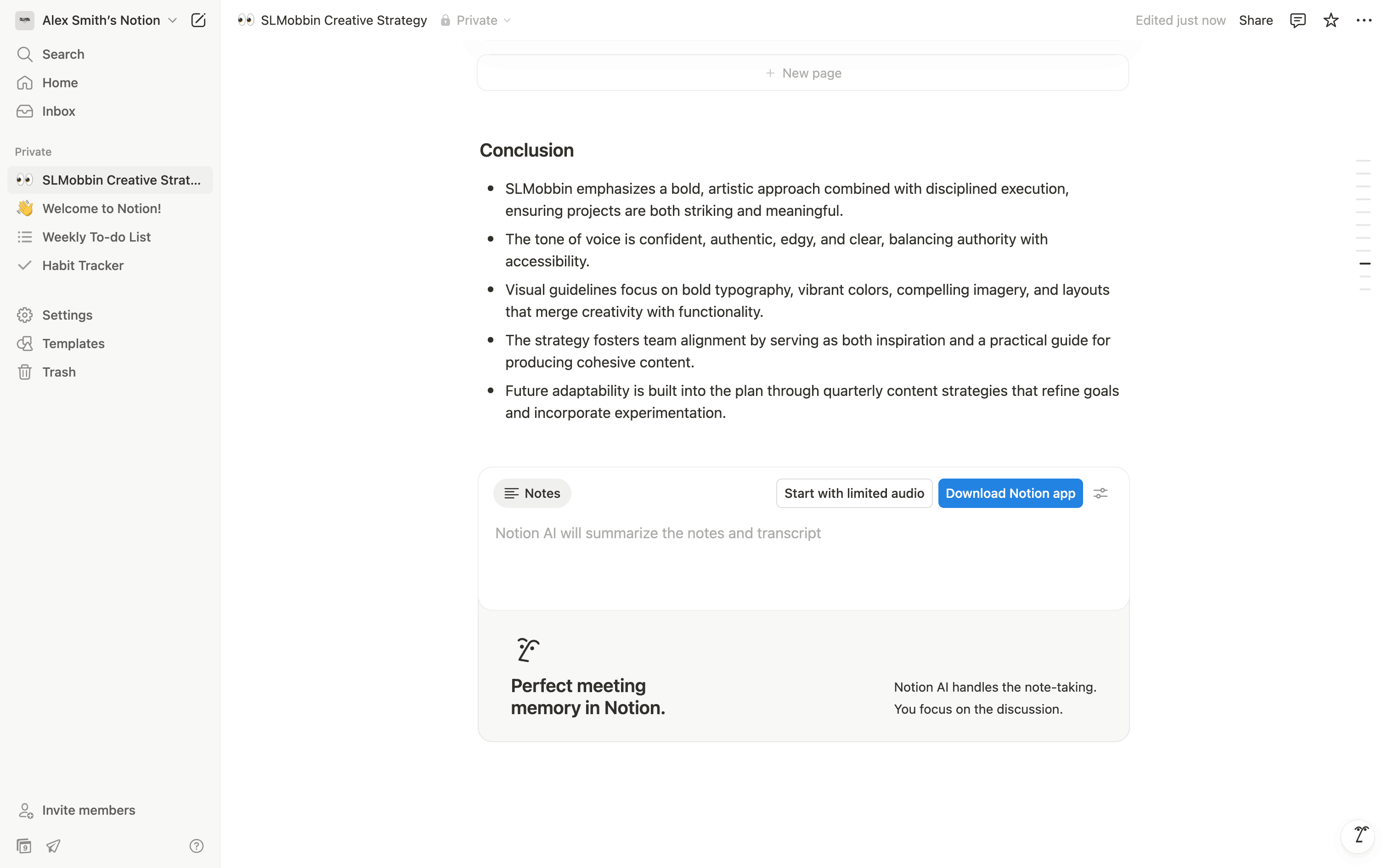Click the meeting notes text field
The height and width of the screenshot is (868, 1389).
[658, 533]
